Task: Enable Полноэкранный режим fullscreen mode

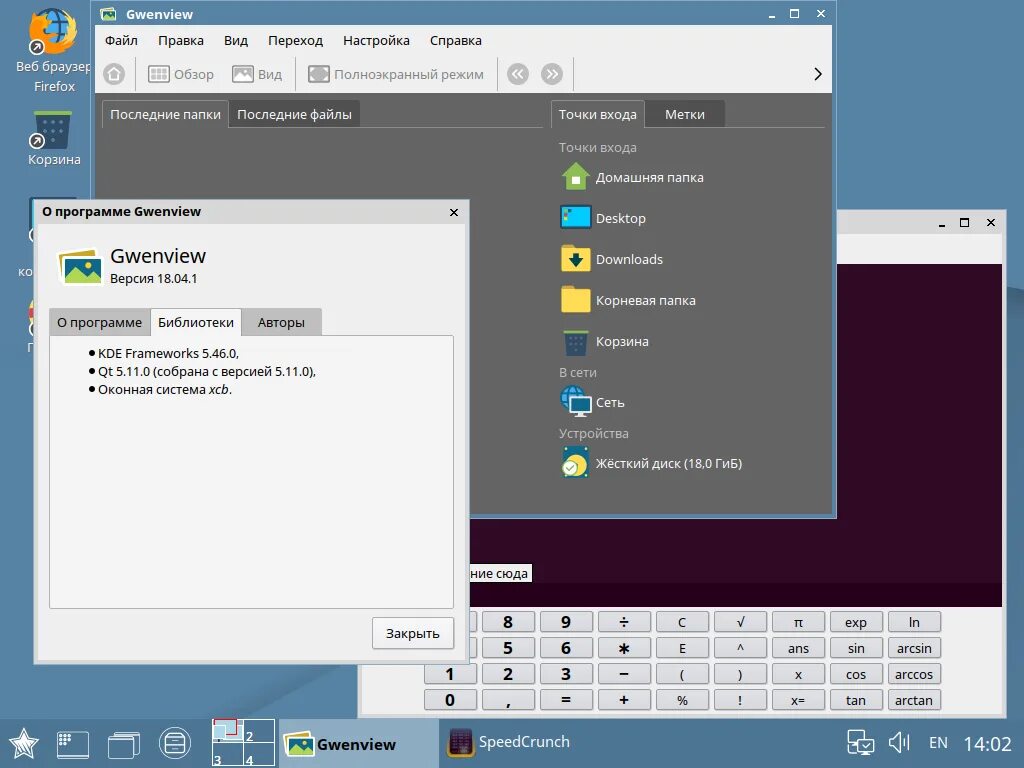Action: click(396, 74)
